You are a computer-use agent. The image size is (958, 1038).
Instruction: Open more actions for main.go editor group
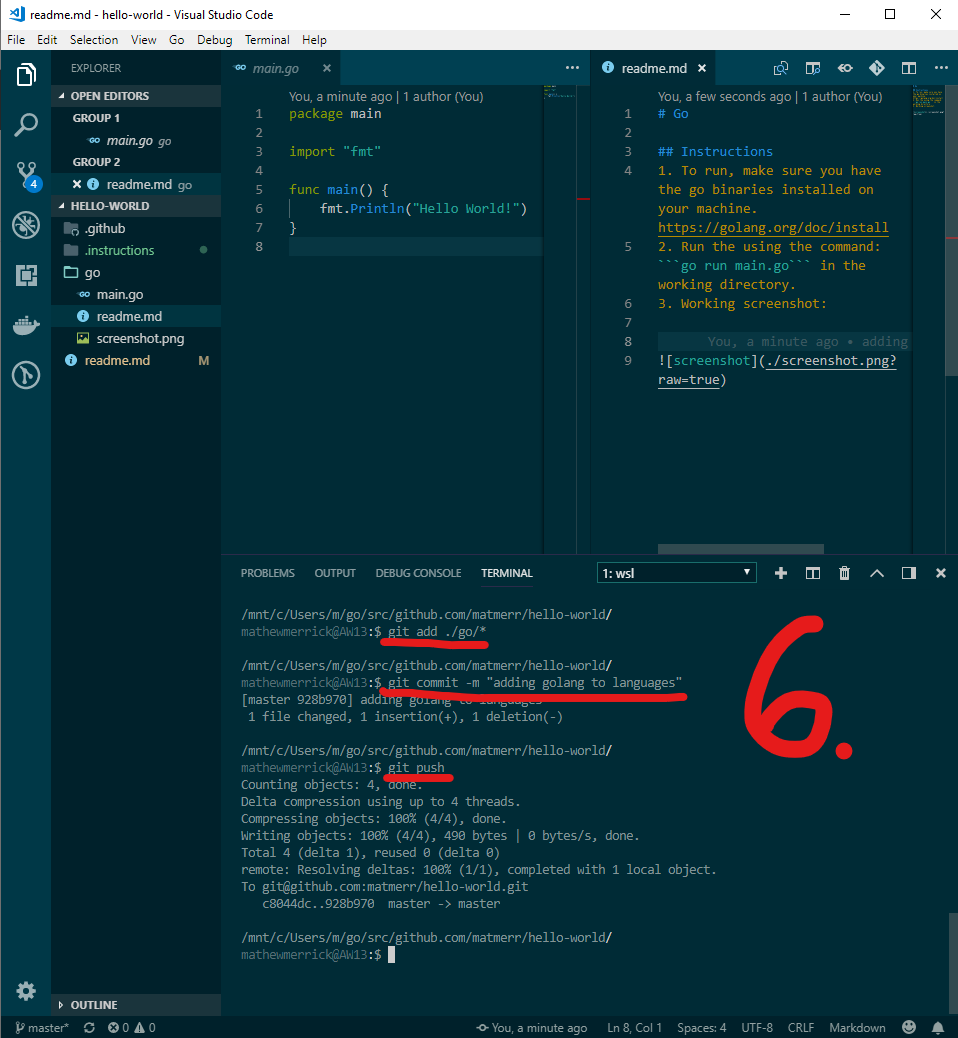point(572,68)
